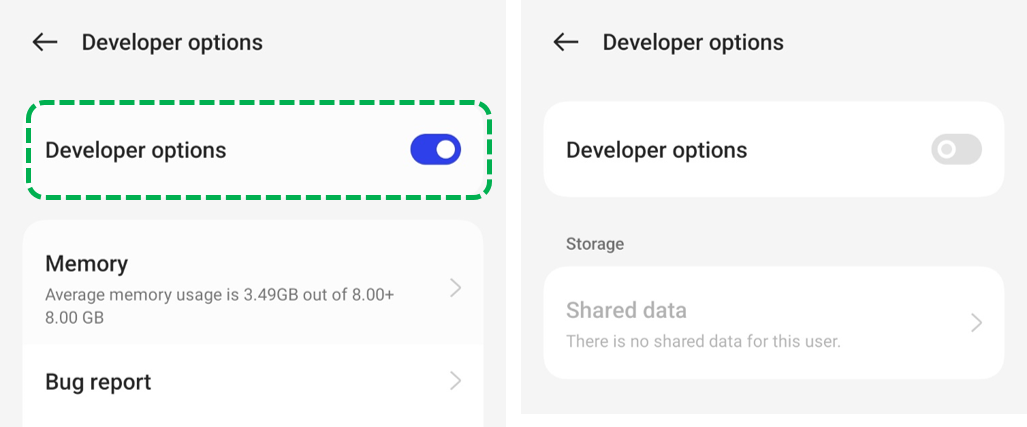
Task: Select the greyed Shared data entry
Action: [774, 323]
